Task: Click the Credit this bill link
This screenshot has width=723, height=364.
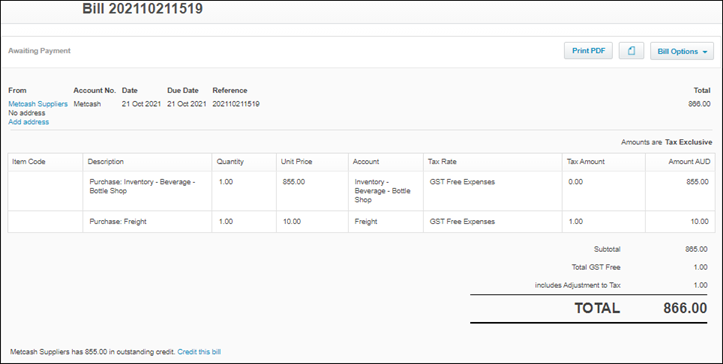Action: point(199,352)
